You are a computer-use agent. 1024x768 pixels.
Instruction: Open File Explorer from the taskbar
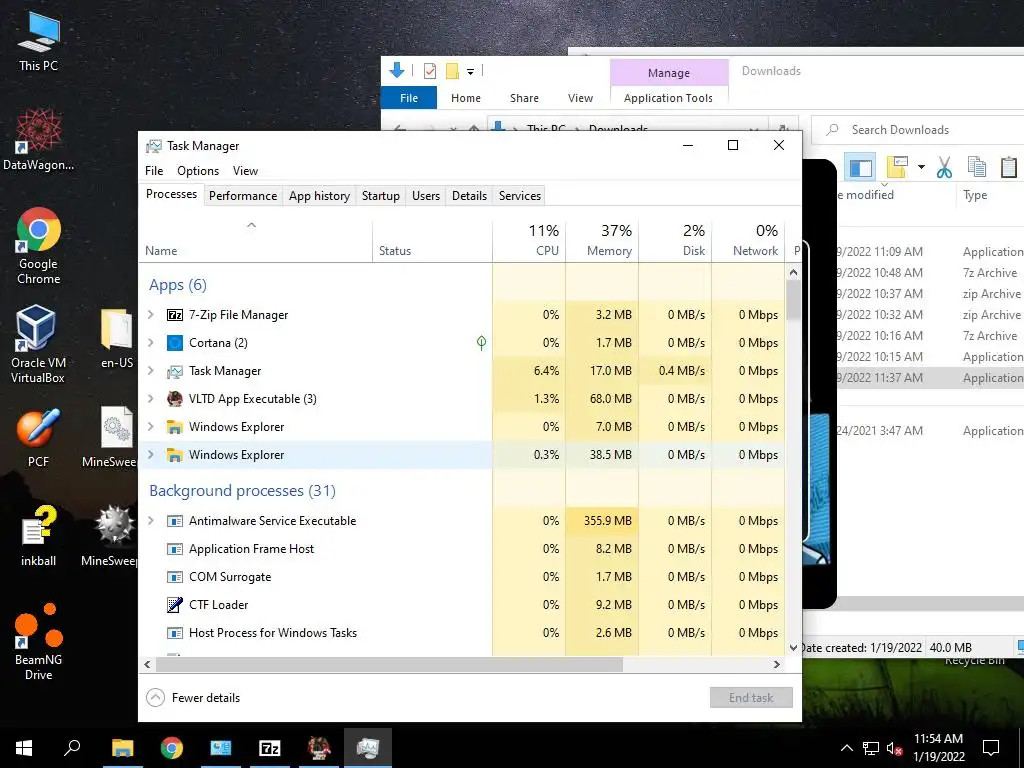(x=122, y=748)
